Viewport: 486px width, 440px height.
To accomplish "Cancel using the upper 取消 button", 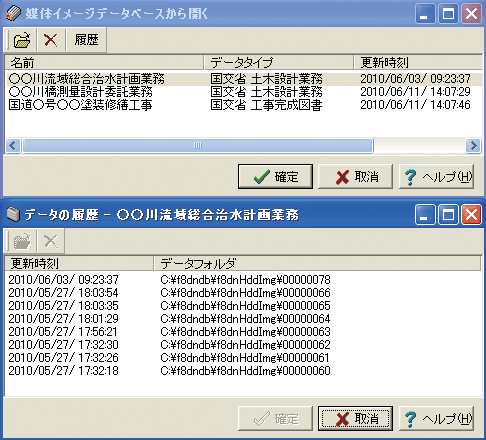I will coord(355,176).
